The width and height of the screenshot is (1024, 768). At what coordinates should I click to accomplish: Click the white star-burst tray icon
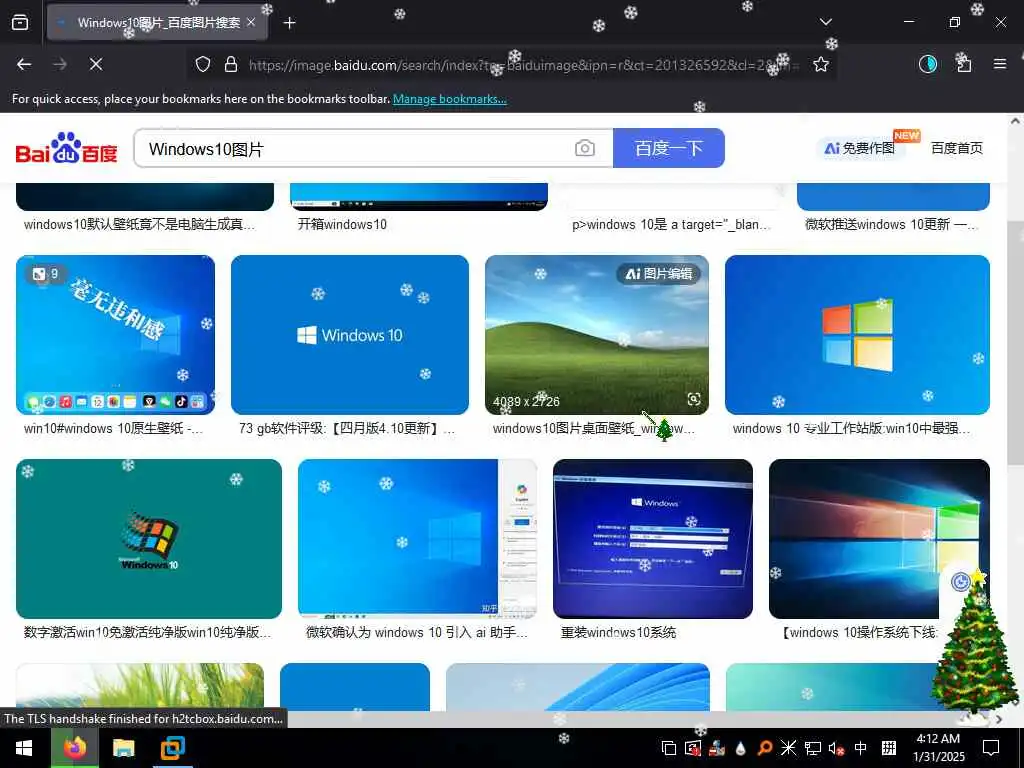pos(788,748)
